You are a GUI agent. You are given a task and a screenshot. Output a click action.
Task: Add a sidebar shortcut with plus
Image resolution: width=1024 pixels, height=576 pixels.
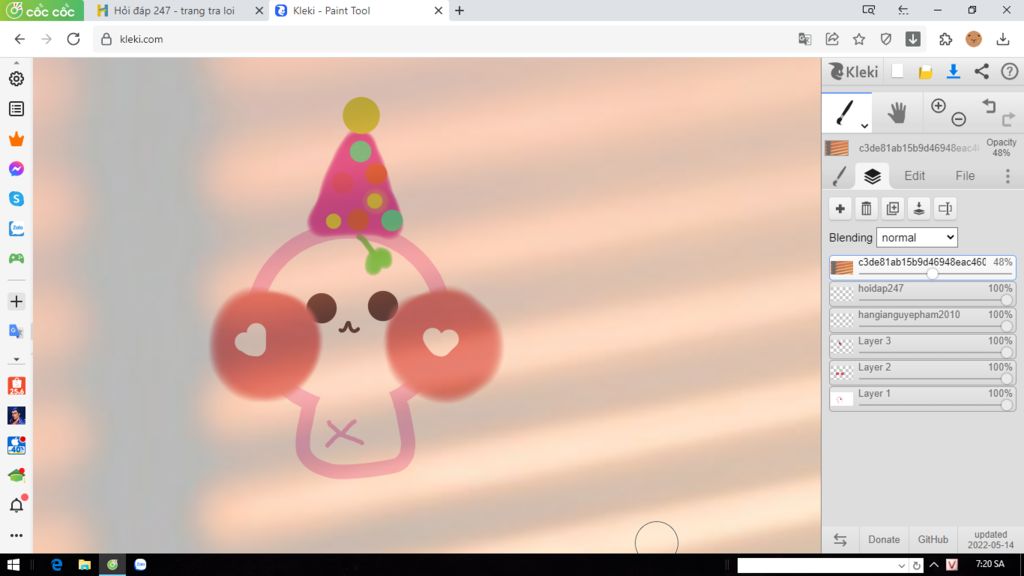coord(16,301)
